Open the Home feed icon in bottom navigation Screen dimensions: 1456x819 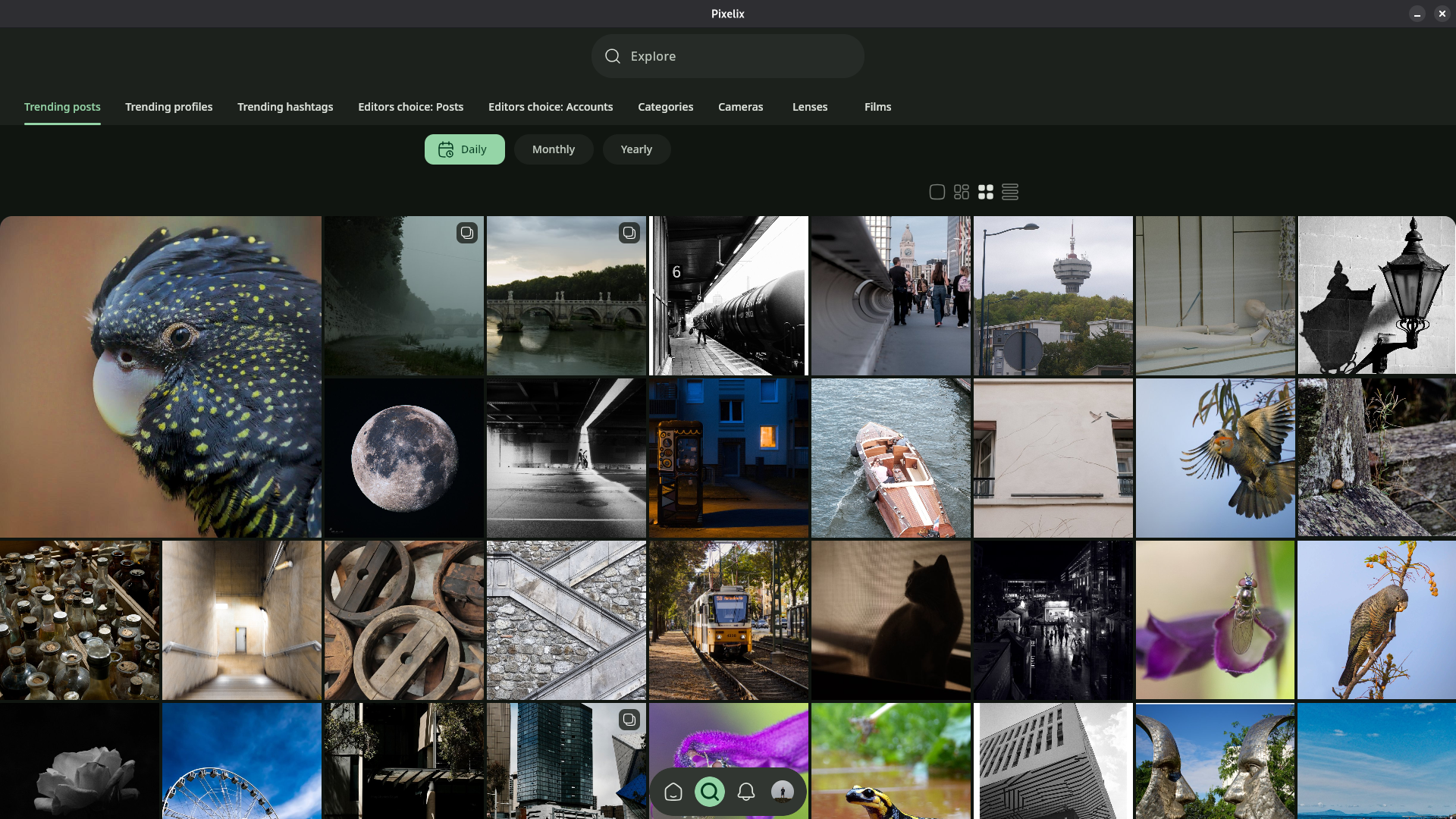(673, 792)
